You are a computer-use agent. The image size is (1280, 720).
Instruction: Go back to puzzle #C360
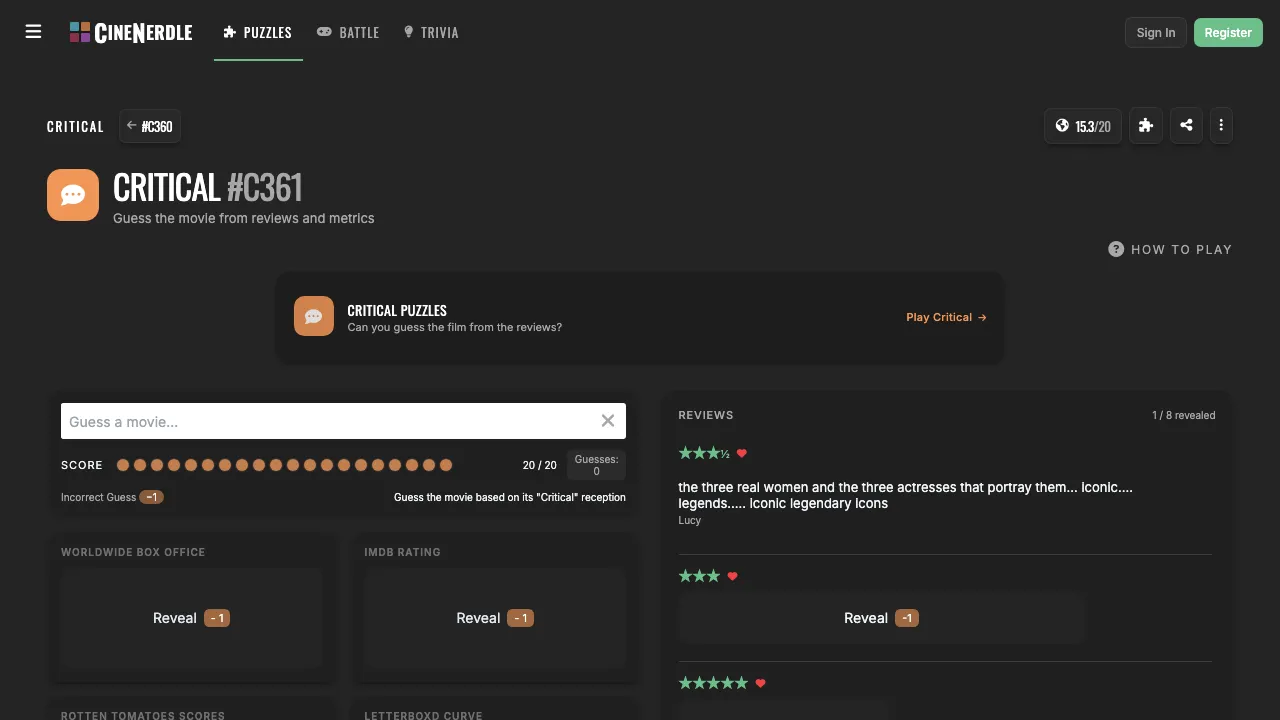(x=150, y=126)
